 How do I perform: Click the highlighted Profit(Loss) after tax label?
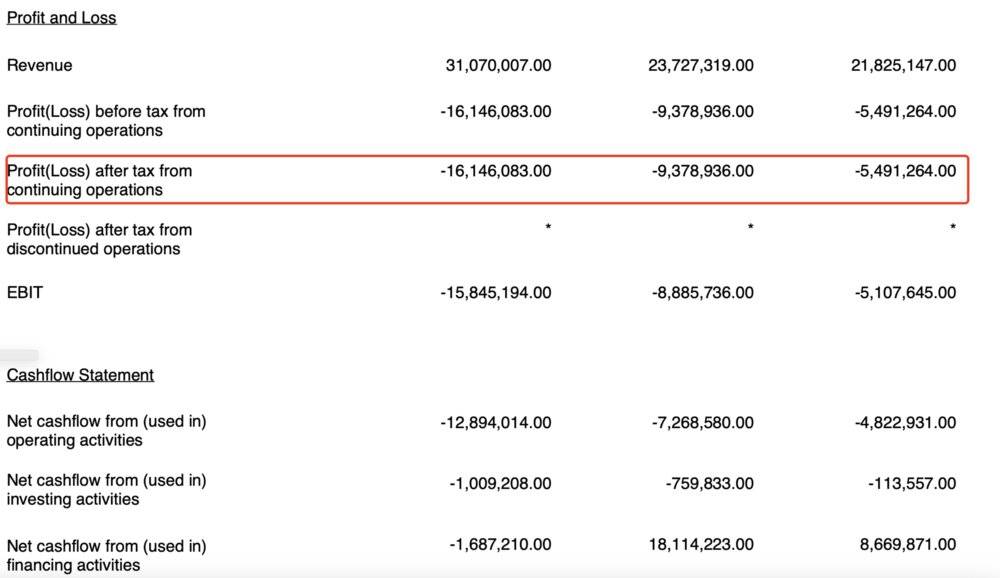99,180
